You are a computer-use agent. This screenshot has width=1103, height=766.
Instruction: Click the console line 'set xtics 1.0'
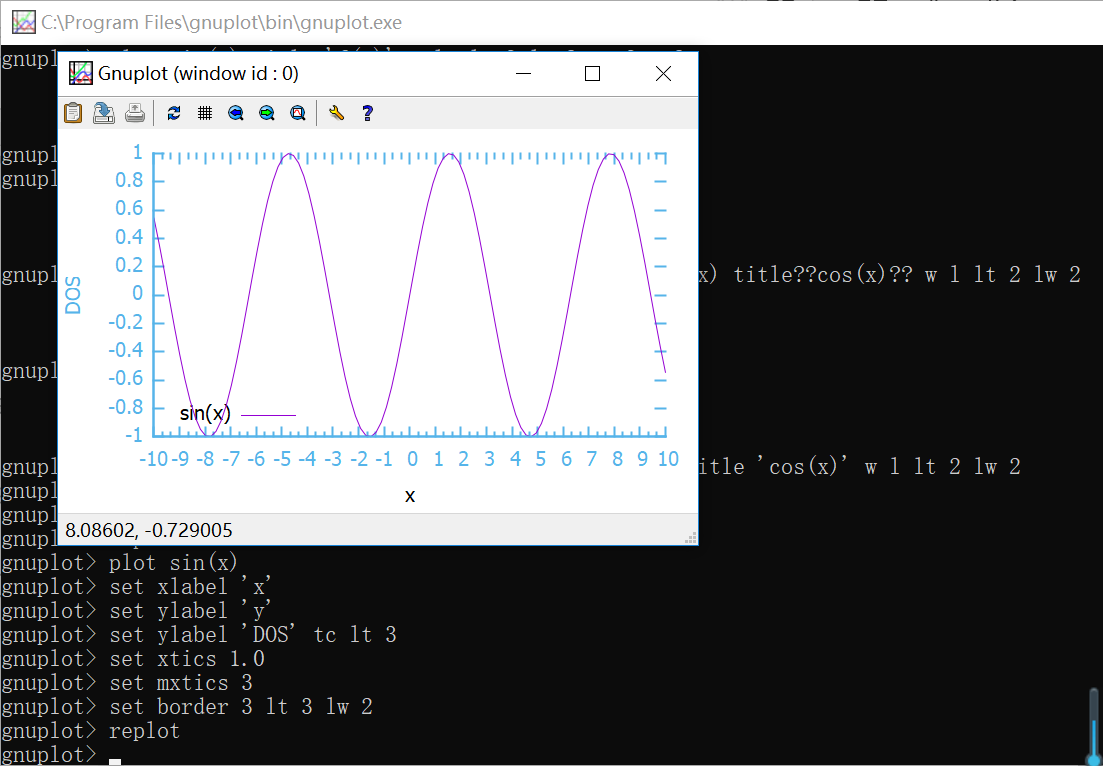point(187,659)
